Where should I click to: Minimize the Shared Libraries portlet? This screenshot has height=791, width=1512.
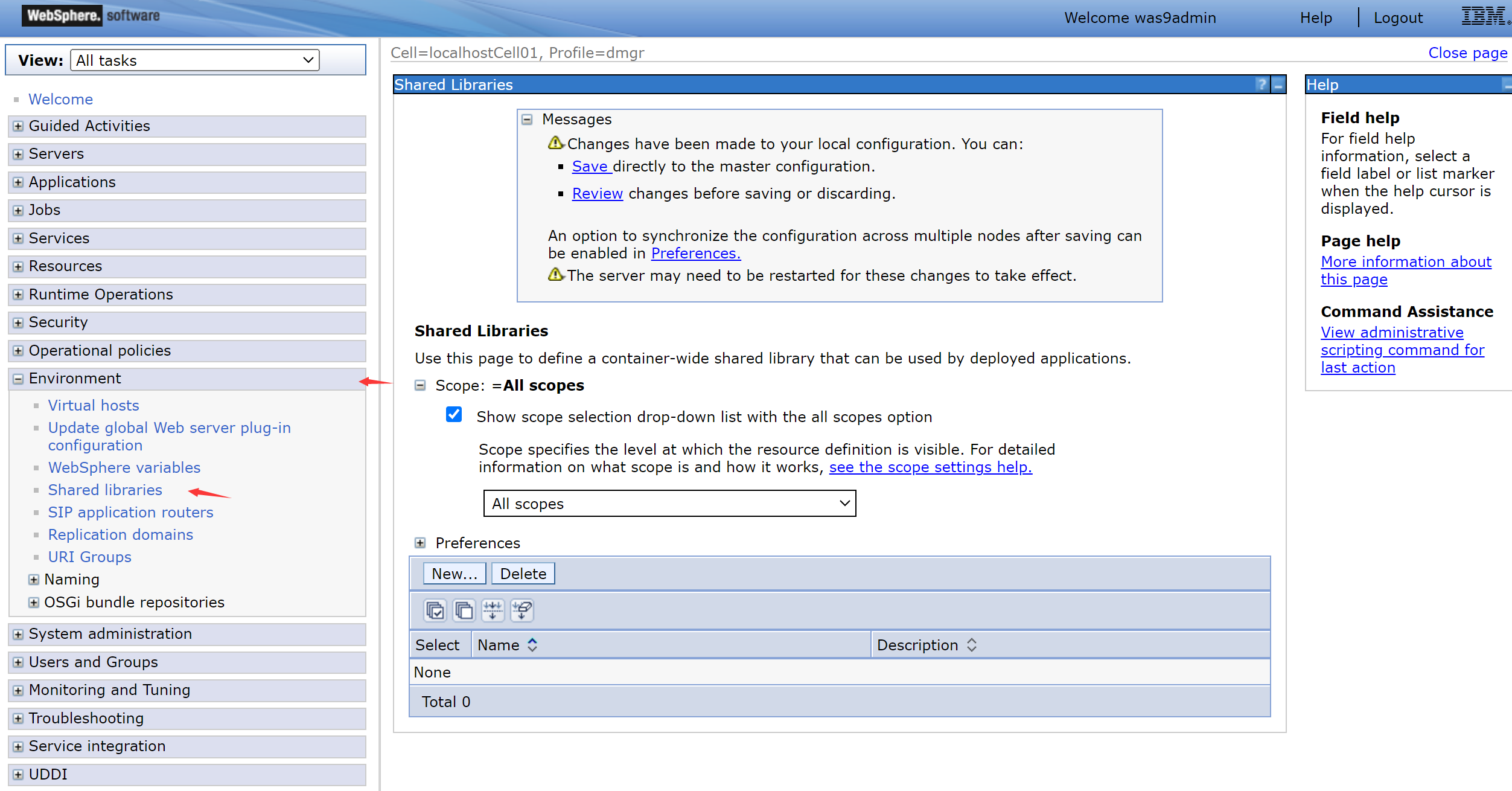tap(1278, 85)
